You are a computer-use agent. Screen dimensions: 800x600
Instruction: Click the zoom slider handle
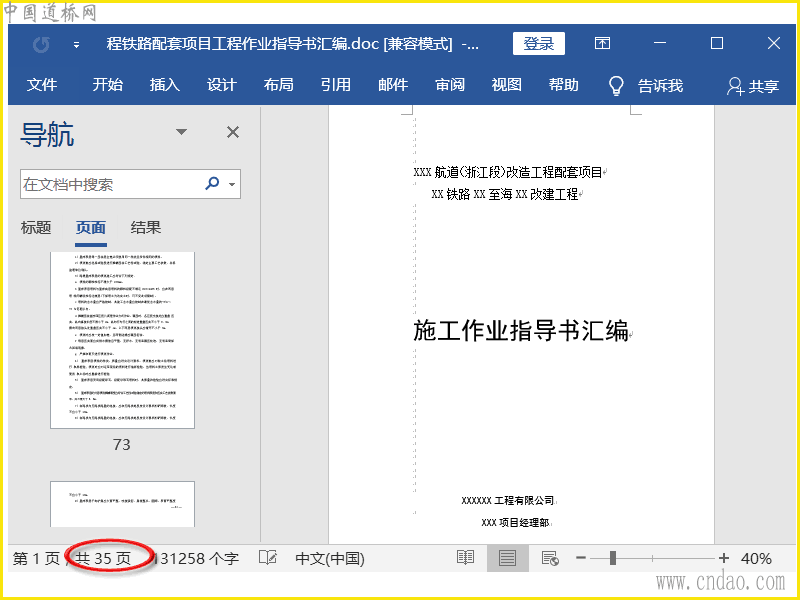click(613, 558)
